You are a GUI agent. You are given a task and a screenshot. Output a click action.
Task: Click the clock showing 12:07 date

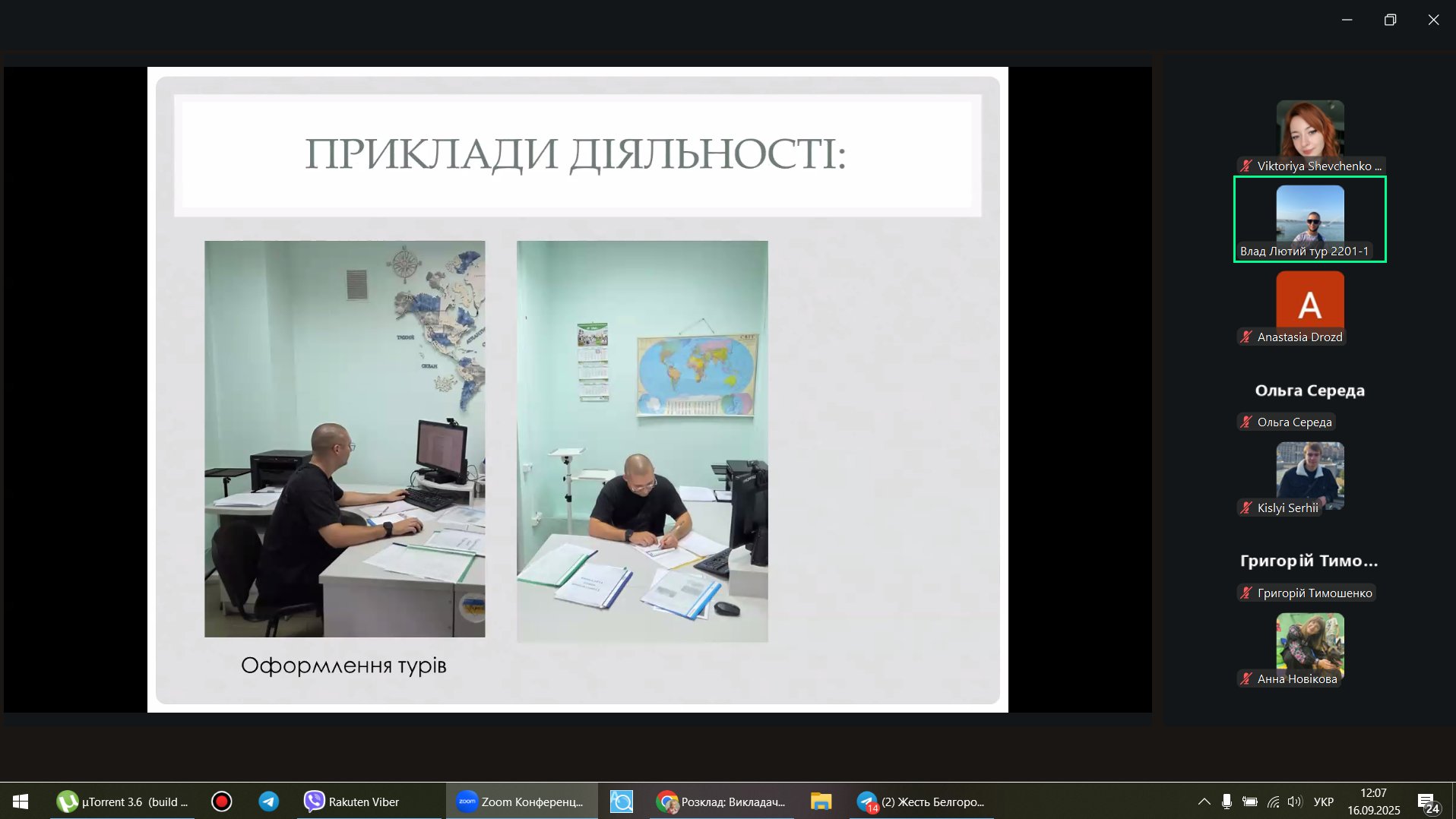(x=1373, y=802)
